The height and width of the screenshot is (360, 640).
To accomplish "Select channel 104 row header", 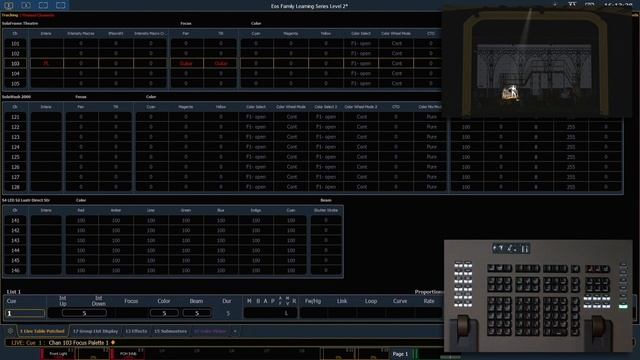I will click(x=15, y=73).
